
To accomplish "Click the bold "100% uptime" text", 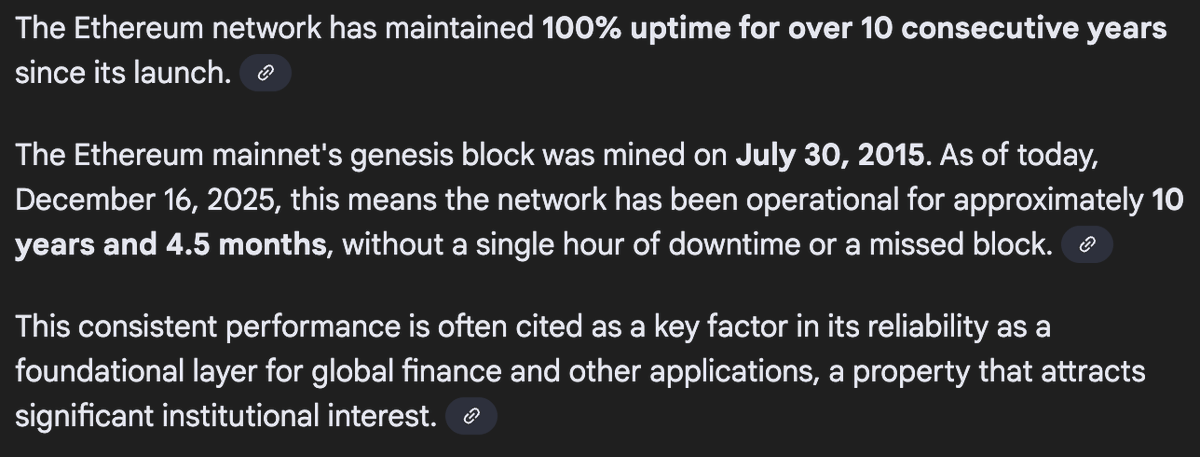I will (x=633, y=28).
